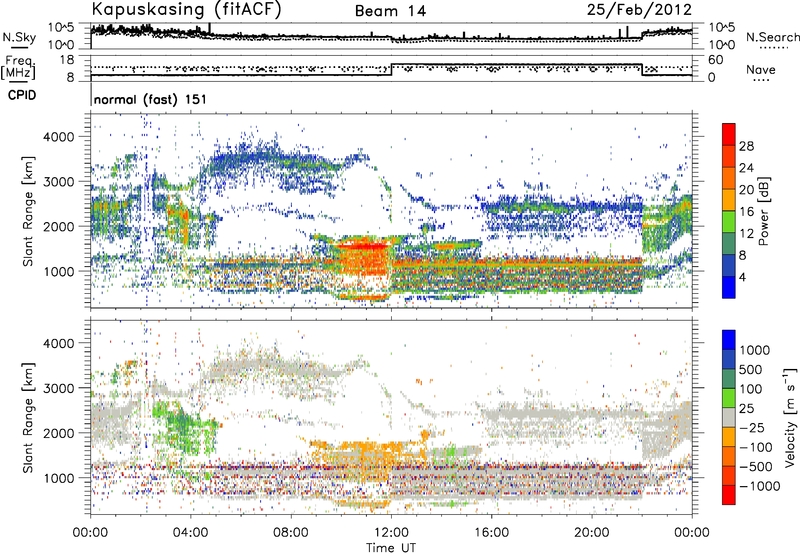Click the gray segment of Velocity colorbar
Image resolution: width=800 pixels, height=554 pixels.
(x=729, y=417)
